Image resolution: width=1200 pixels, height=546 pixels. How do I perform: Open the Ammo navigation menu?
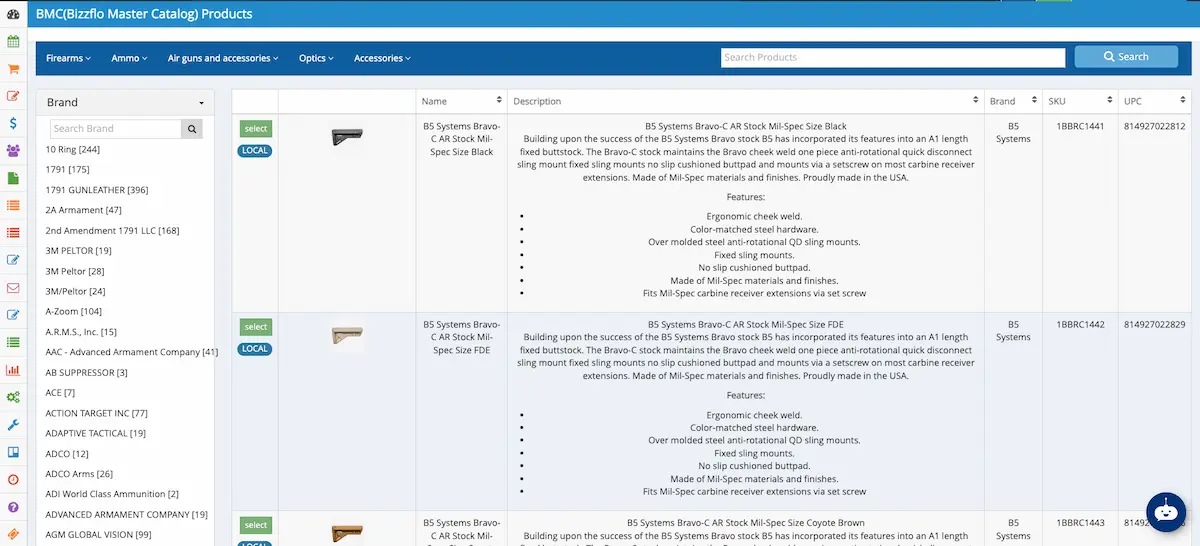point(129,58)
